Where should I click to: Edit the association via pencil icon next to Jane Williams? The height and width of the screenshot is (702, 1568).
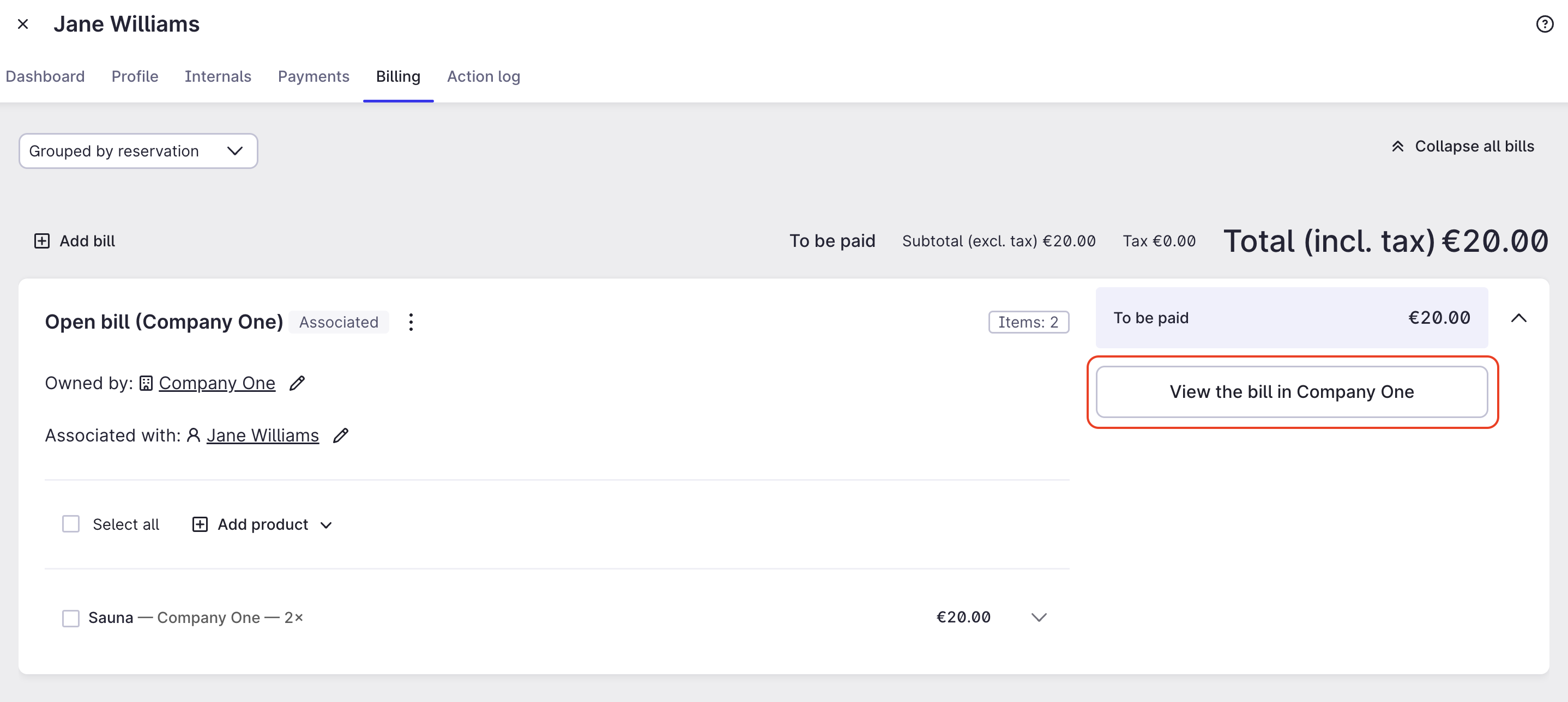point(341,435)
